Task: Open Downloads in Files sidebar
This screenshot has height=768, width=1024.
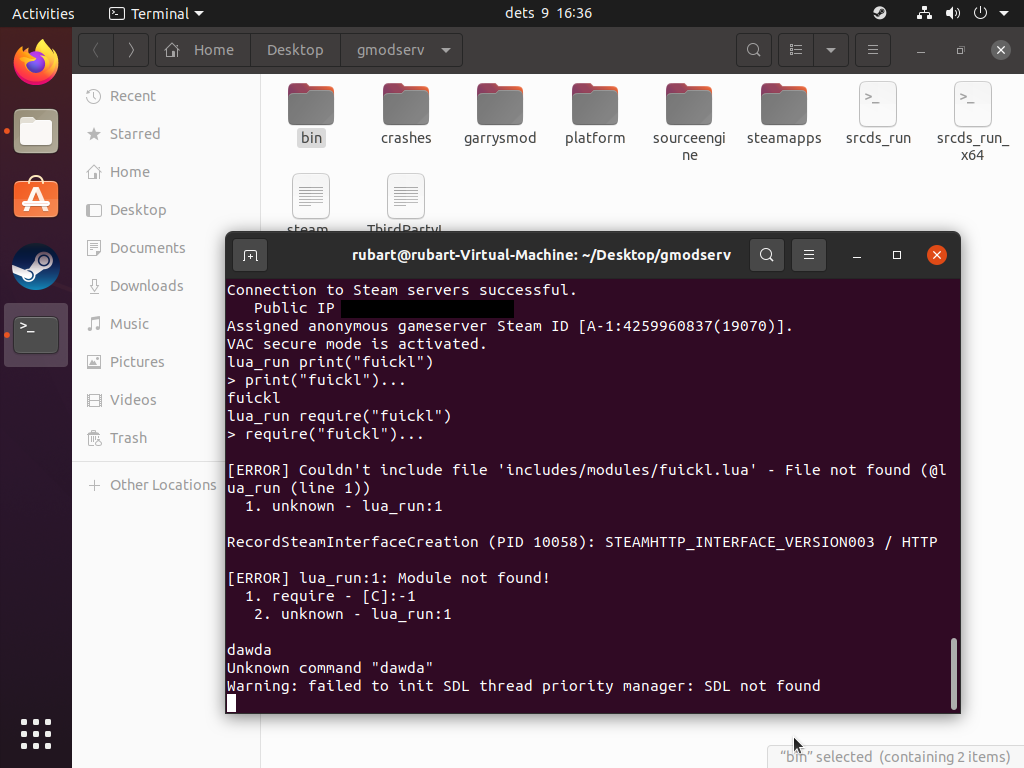Action: pos(150,285)
